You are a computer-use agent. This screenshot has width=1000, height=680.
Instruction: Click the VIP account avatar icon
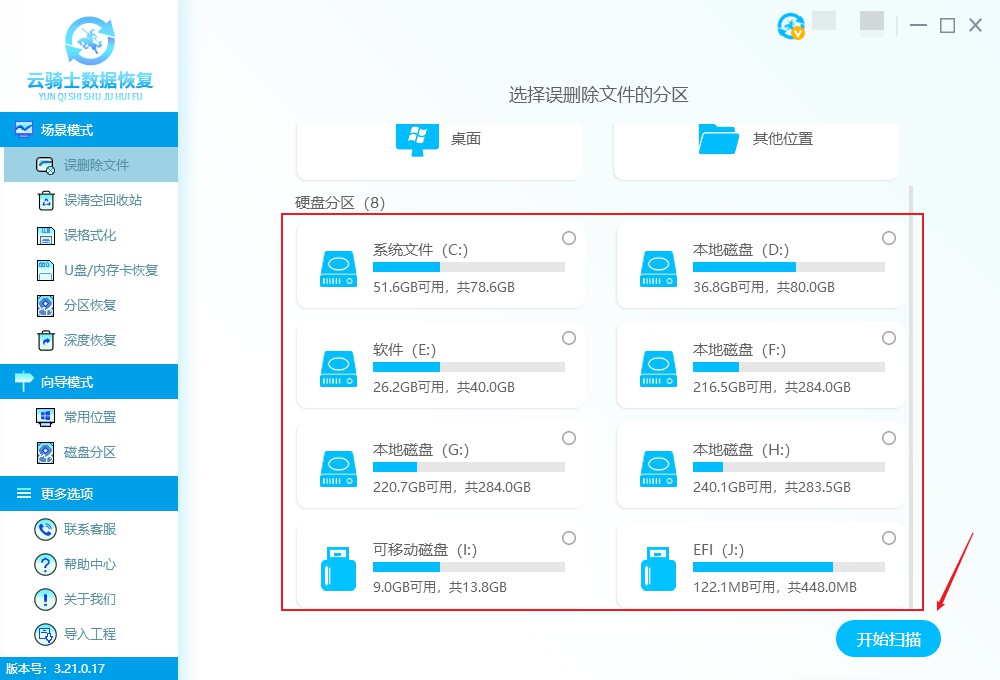791,26
